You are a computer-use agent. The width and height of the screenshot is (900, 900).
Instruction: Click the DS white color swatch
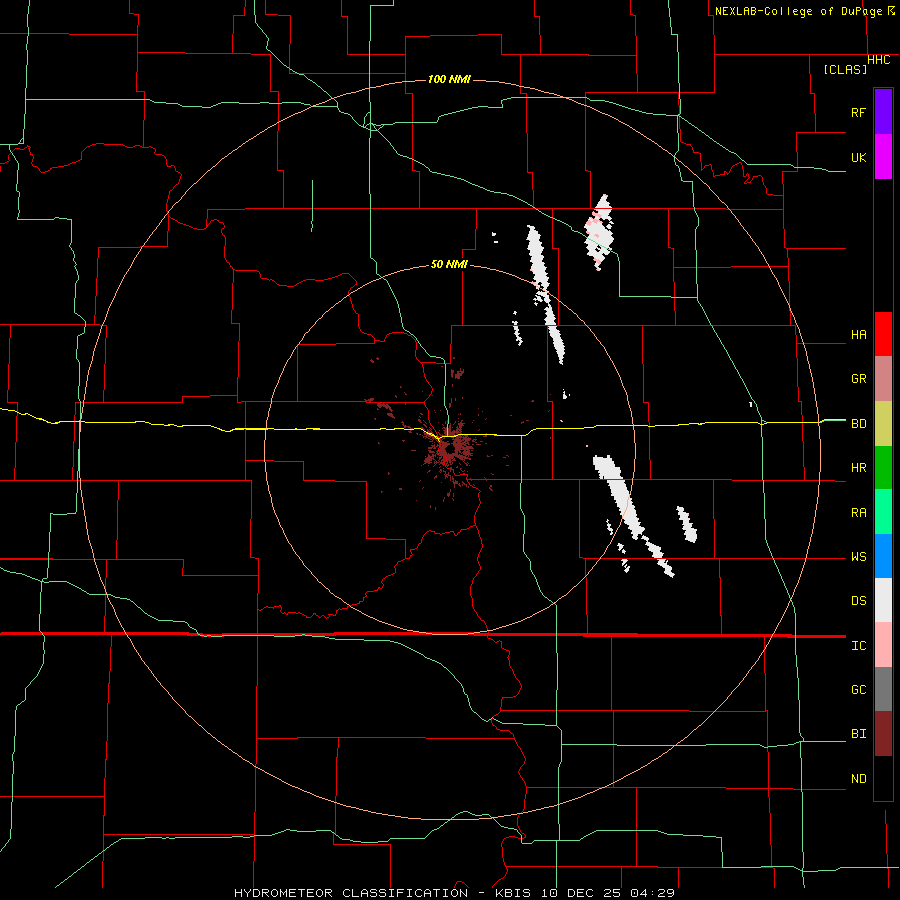point(883,600)
